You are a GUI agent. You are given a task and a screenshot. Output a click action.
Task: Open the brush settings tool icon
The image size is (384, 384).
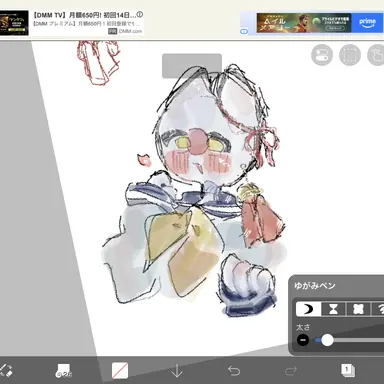coord(63,371)
